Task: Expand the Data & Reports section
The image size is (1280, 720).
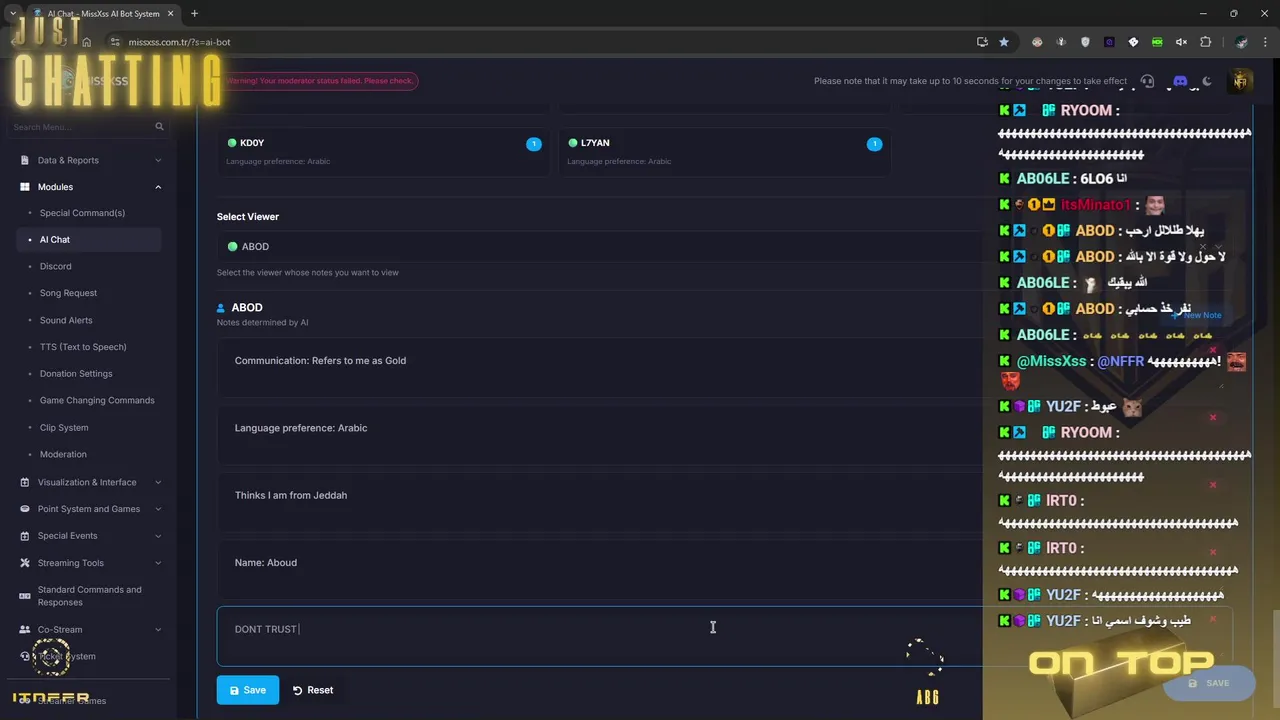Action: tap(158, 160)
